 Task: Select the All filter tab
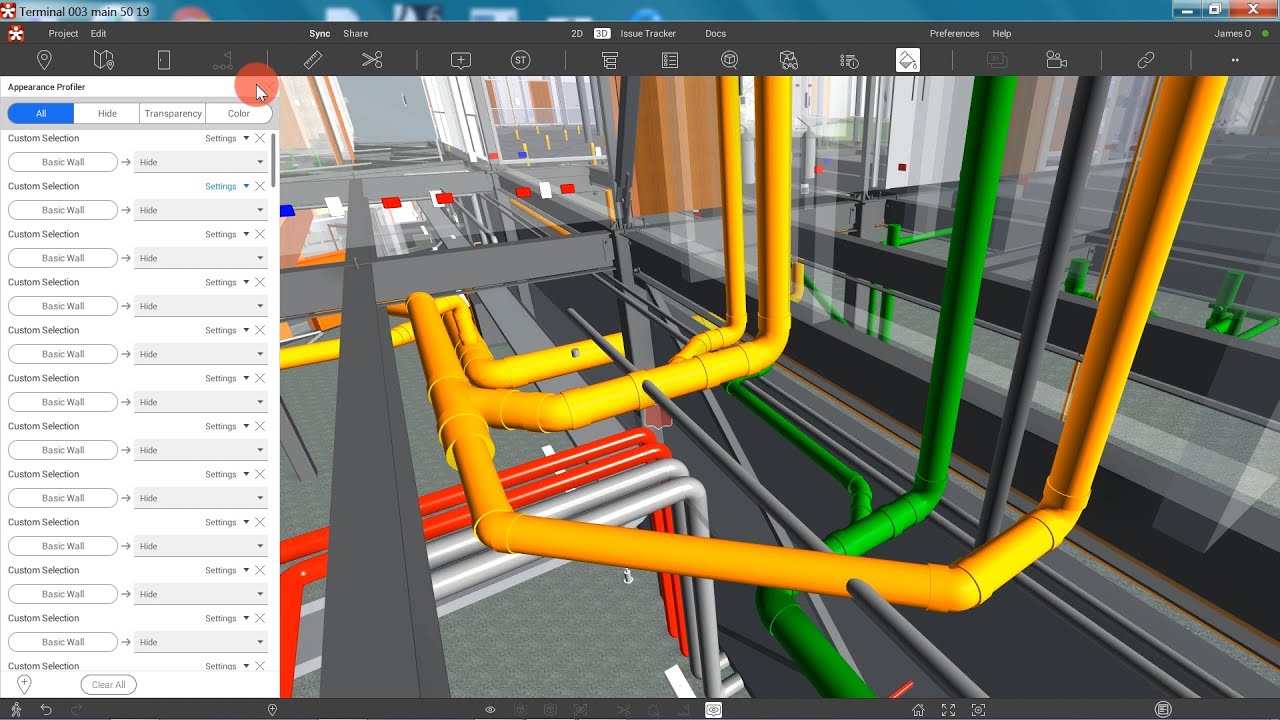pyautogui.click(x=41, y=113)
